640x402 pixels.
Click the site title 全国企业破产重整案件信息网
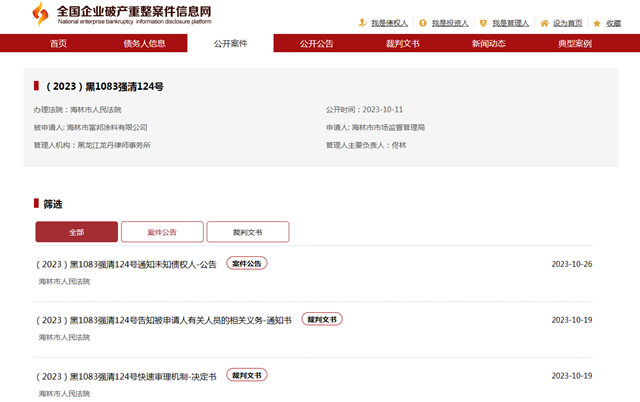134,11
